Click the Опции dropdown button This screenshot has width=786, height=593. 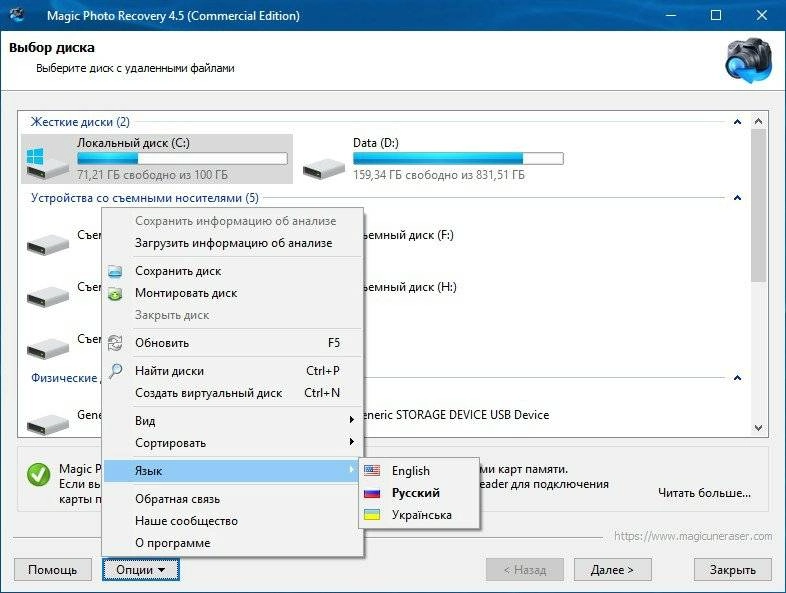coord(141,570)
